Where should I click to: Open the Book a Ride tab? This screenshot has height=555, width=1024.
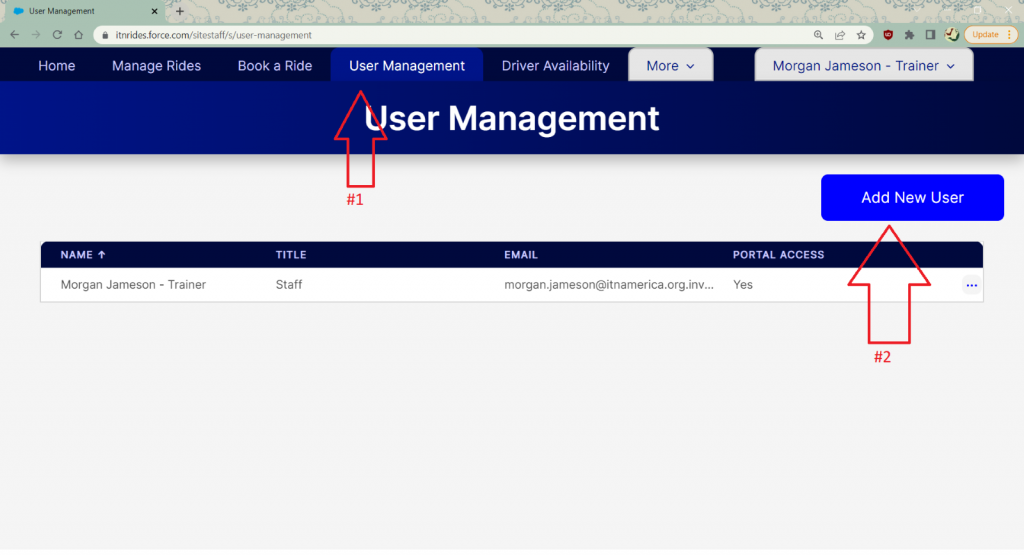pyautogui.click(x=275, y=66)
